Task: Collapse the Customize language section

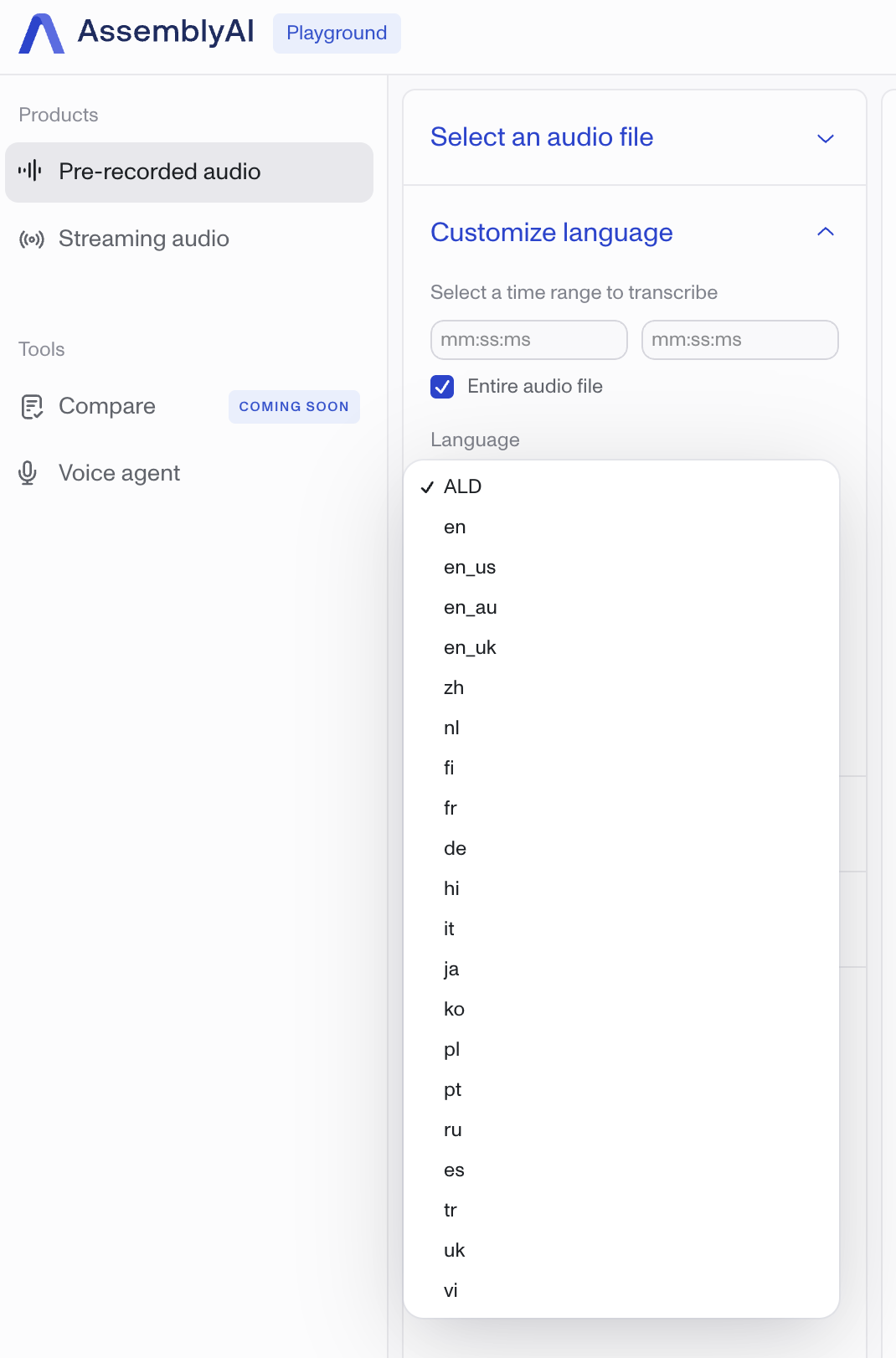Action: (825, 232)
